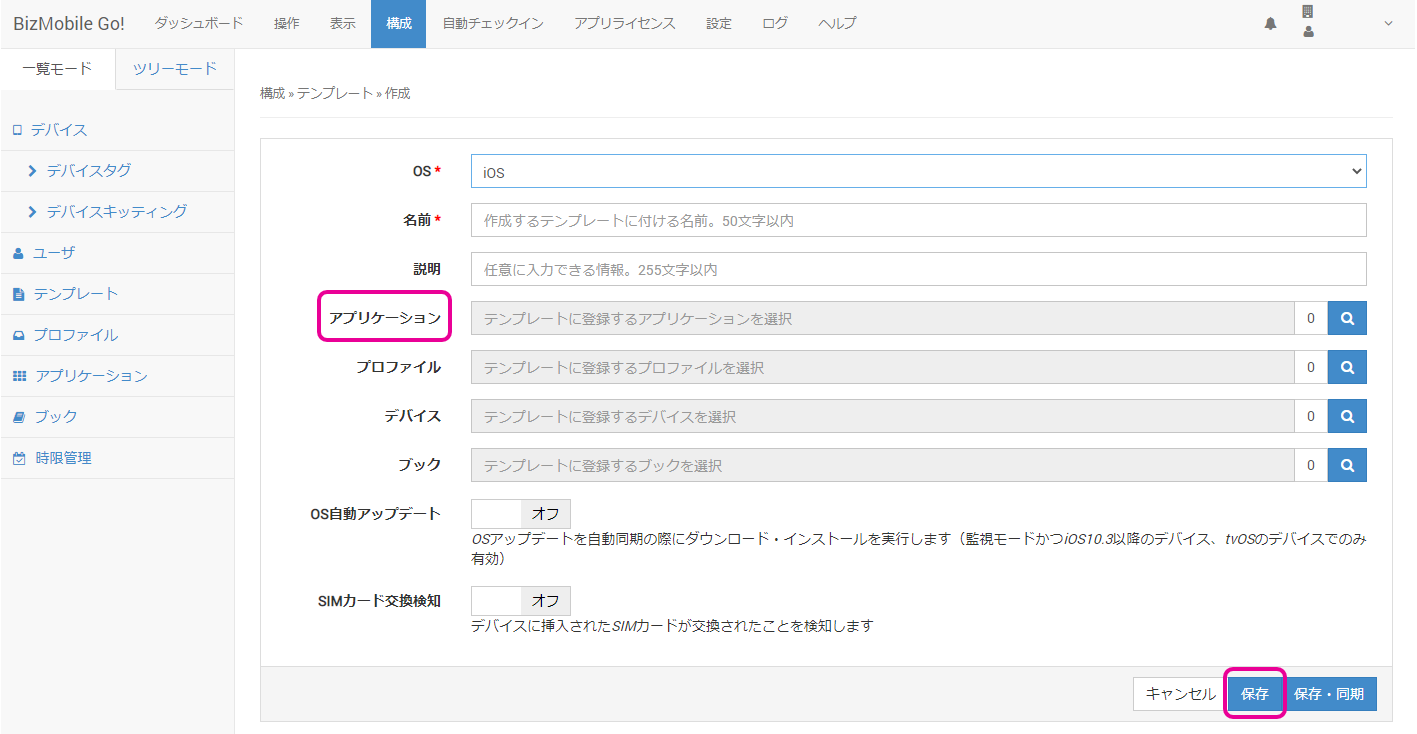The height and width of the screenshot is (734, 1417).
Task: Open ユーザ in the sidebar
Action: pyautogui.click(x=54, y=253)
